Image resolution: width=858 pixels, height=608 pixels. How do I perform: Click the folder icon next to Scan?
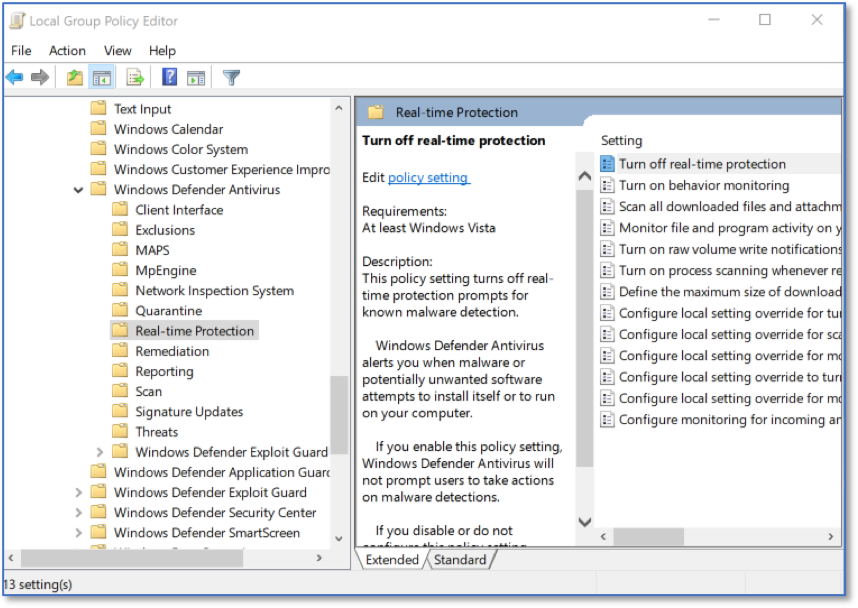[x=120, y=391]
